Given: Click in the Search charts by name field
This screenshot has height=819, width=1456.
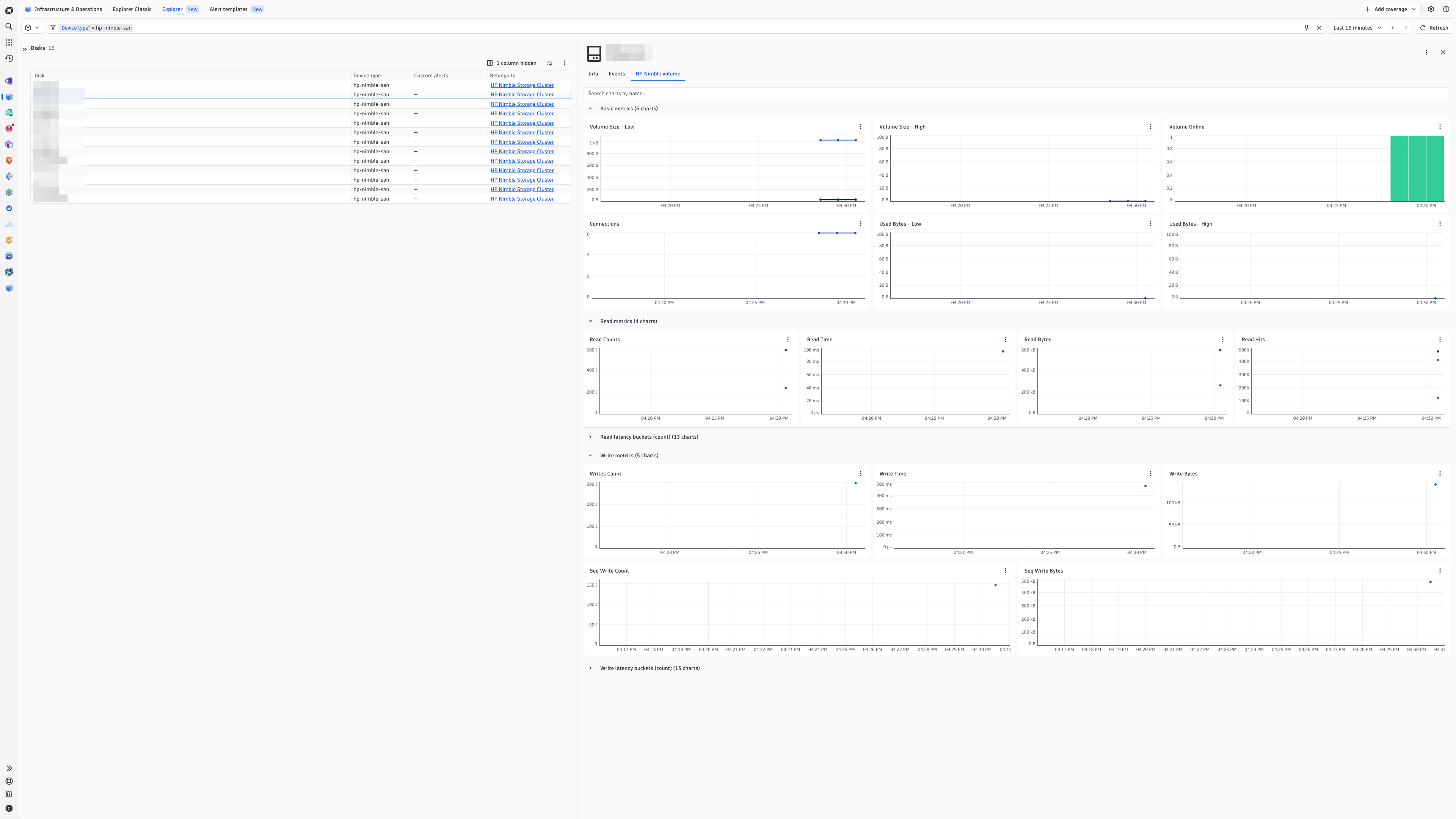Looking at the screenshot, I should pyautogui.click(x=1016, y=93).
